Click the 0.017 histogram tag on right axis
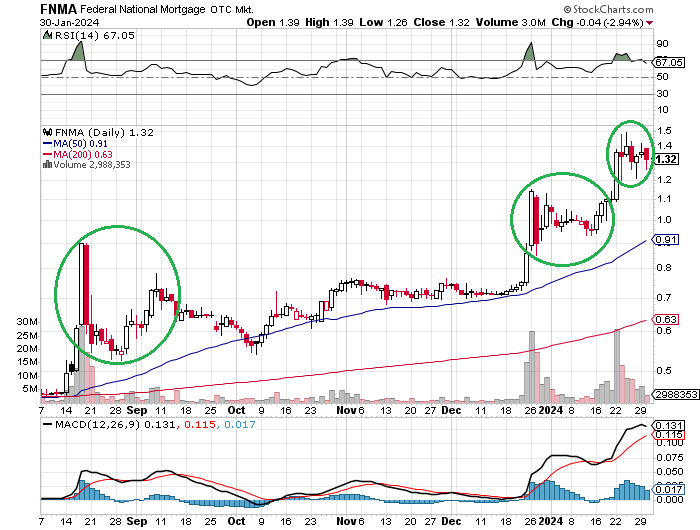This screenshot has height=530, width=700. pos(669,490)
